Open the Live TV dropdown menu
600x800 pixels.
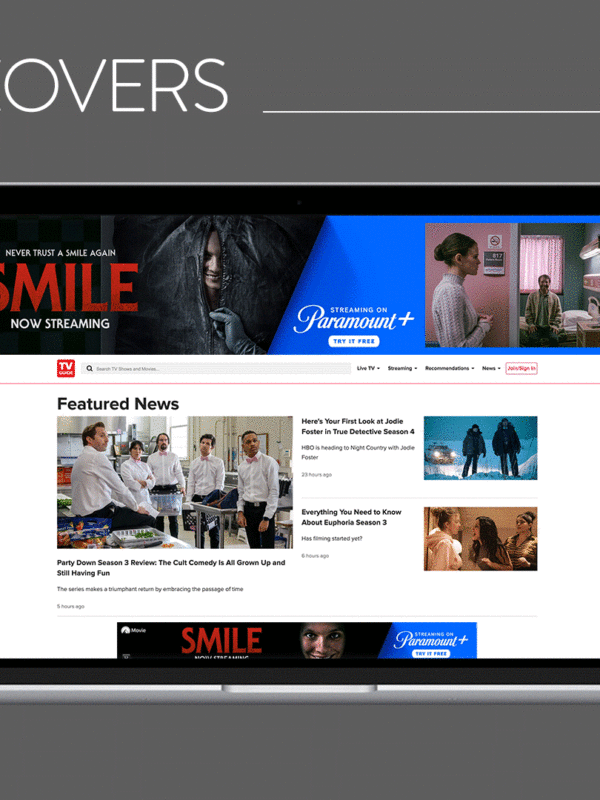pyautogui.click(x=368, y=368)
